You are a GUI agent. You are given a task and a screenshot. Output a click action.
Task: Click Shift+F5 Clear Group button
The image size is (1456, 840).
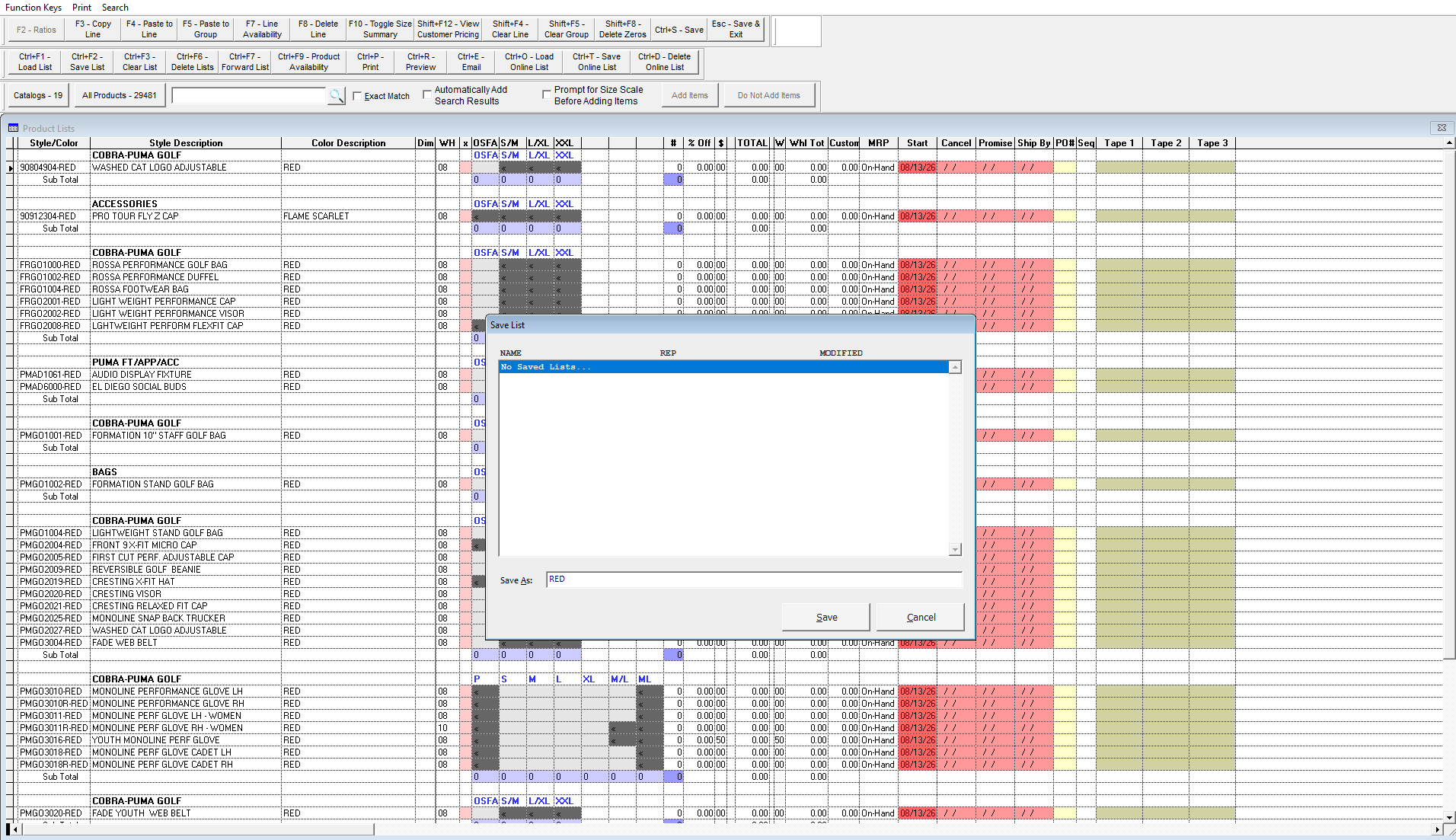(x=567, y=30)
